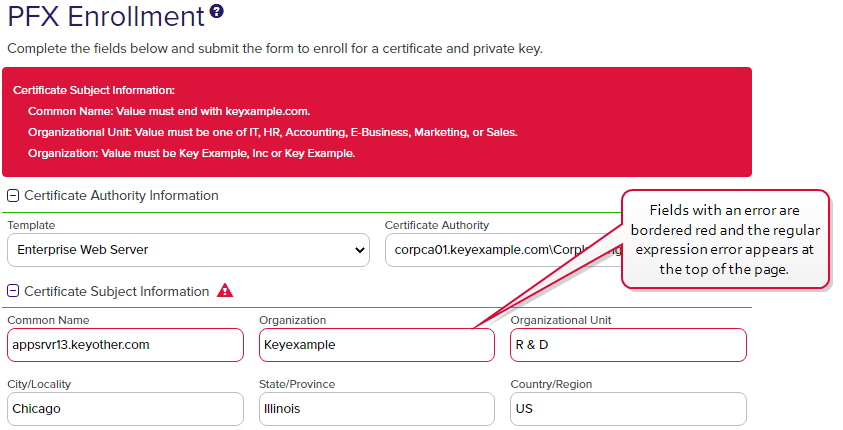Click the Organizational Unit field
This screenshot has height=430, width=843.
pos(628,345)
